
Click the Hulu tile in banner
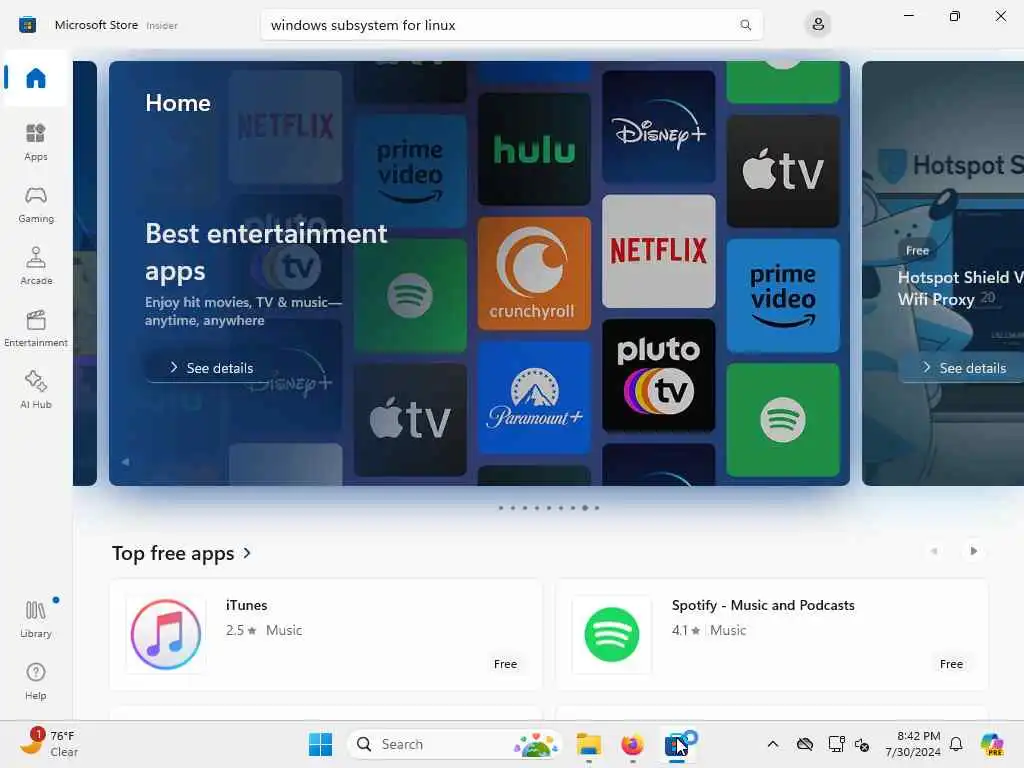(x=534, y=150)
